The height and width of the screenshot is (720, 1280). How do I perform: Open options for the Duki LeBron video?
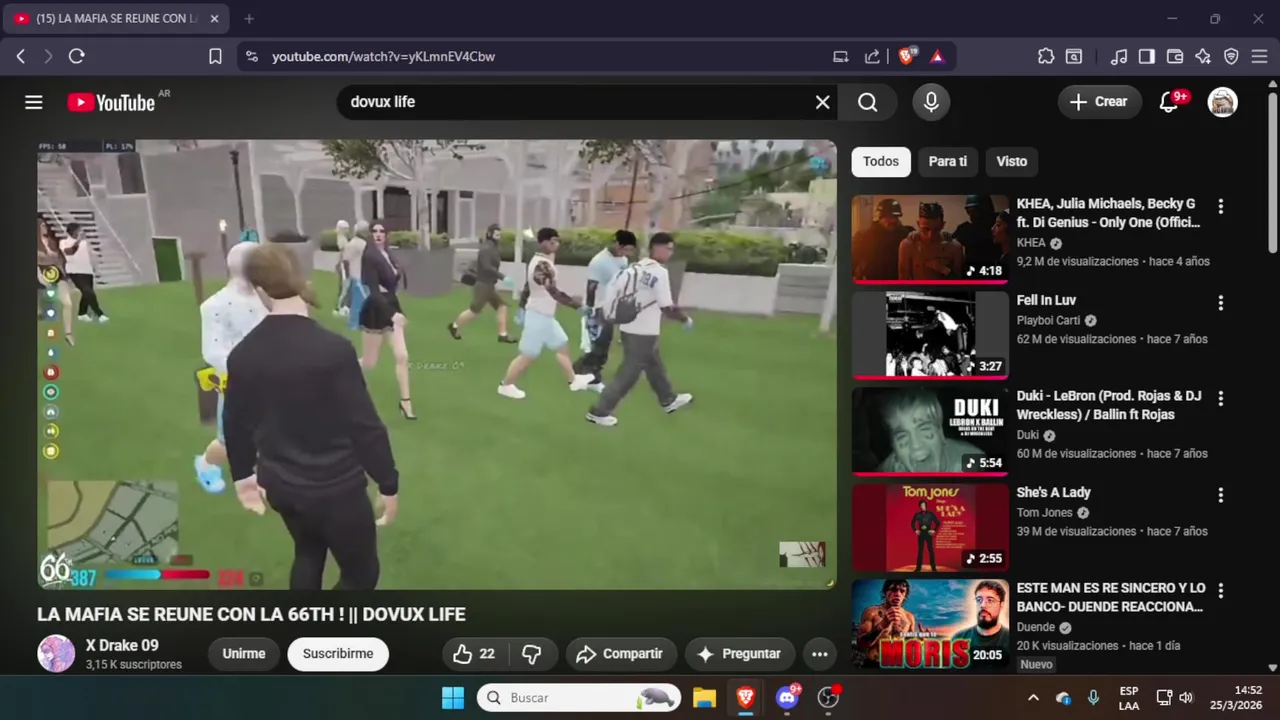click(1220, 398)
